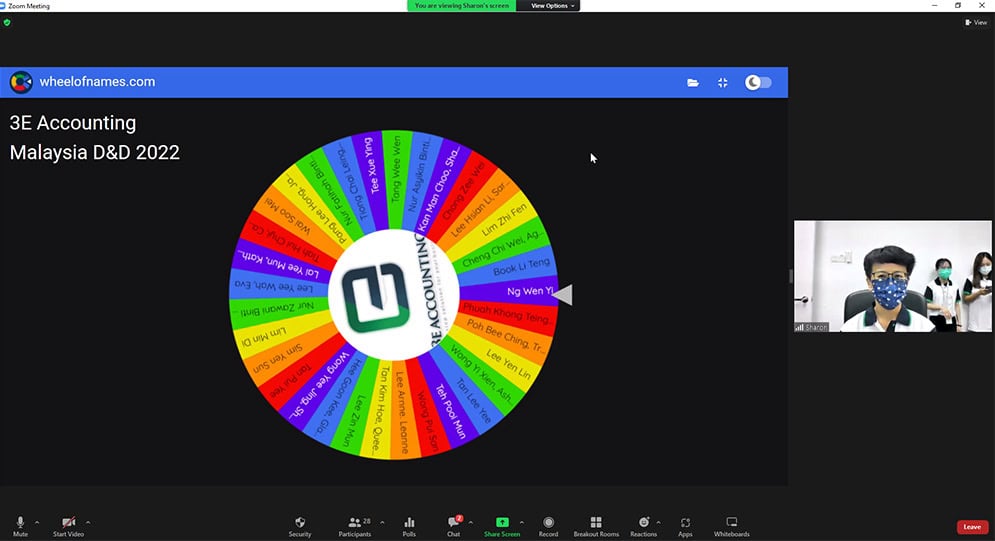
Task: Open the folder icon in wheelofnames header
Action: [x=693, y=82]
